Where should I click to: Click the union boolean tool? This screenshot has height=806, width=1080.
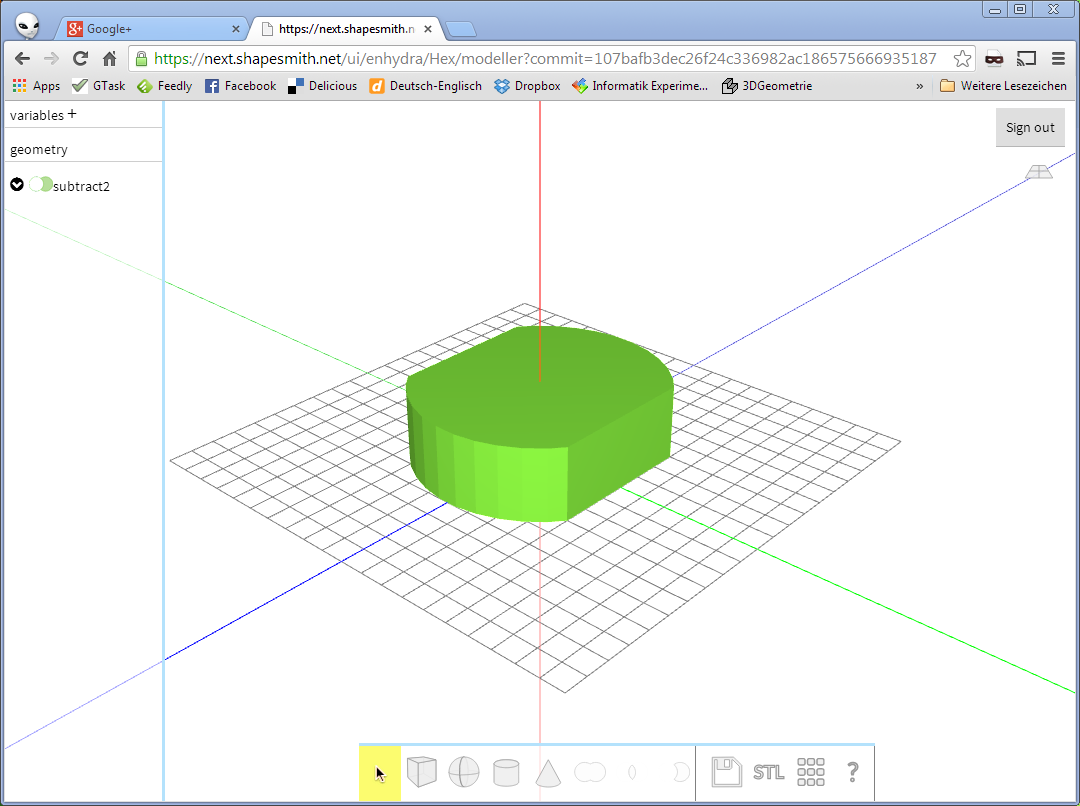click(x=590, y=772)
